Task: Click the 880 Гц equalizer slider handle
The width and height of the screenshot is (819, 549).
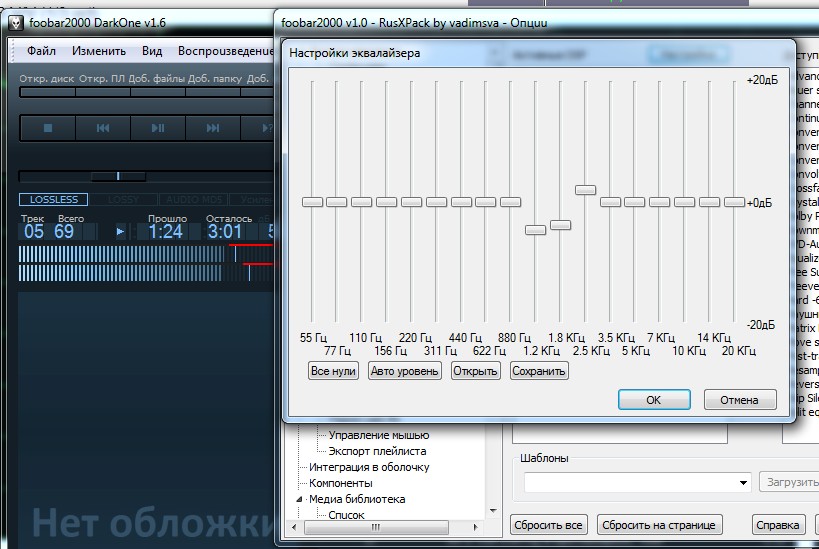Action: 511,202
